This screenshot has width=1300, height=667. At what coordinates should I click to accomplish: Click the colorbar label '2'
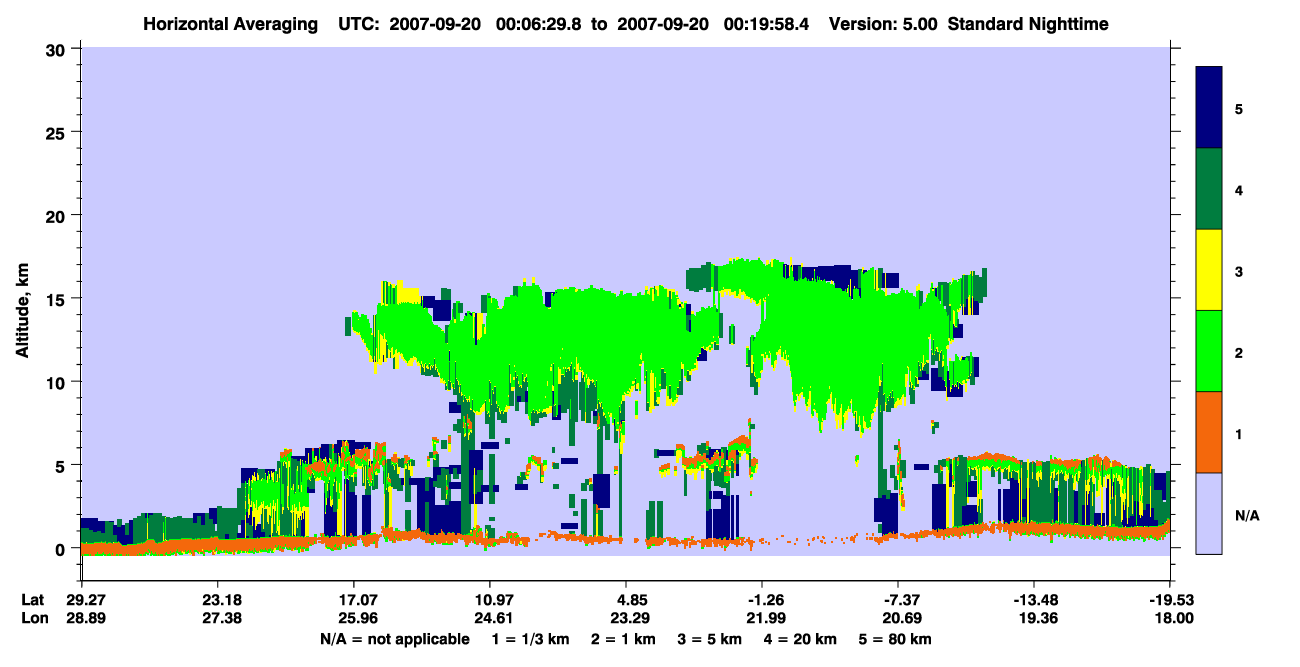click(1239, 352)
